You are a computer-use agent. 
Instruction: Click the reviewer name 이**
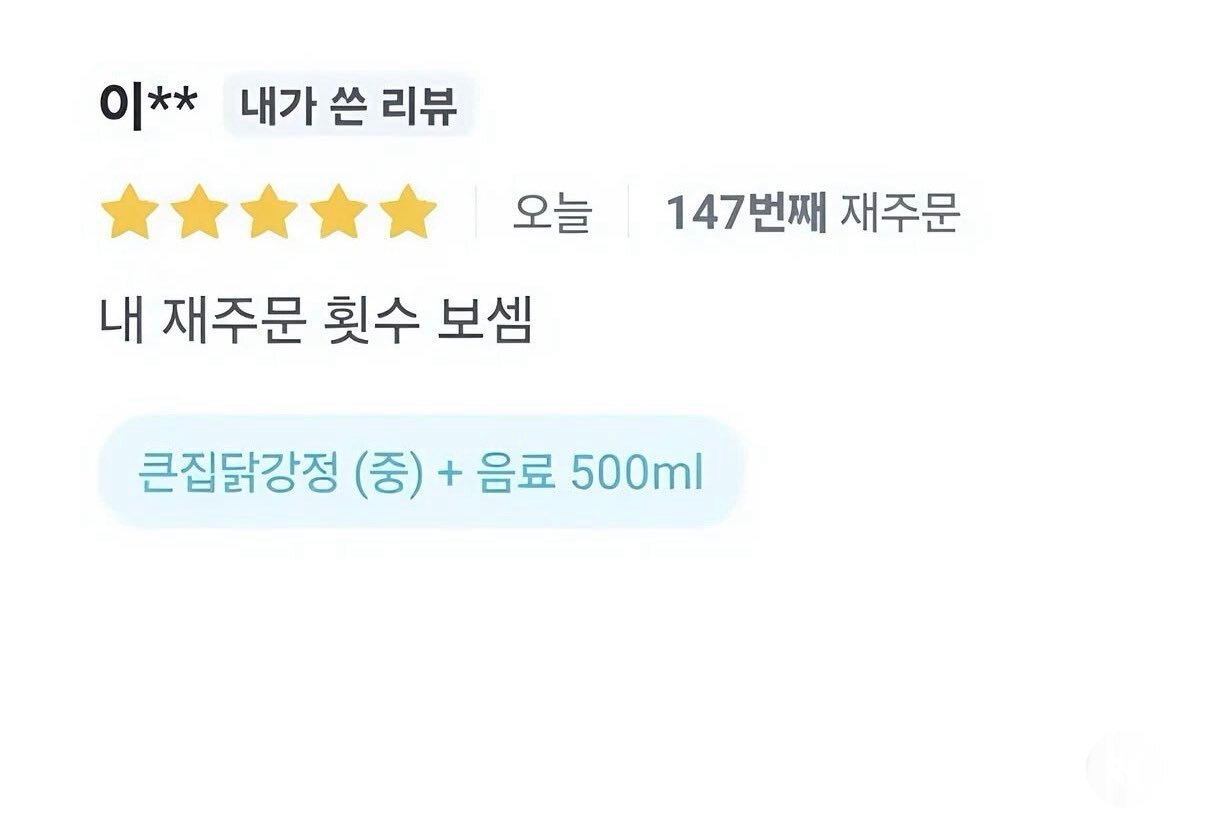click(148, 105)
